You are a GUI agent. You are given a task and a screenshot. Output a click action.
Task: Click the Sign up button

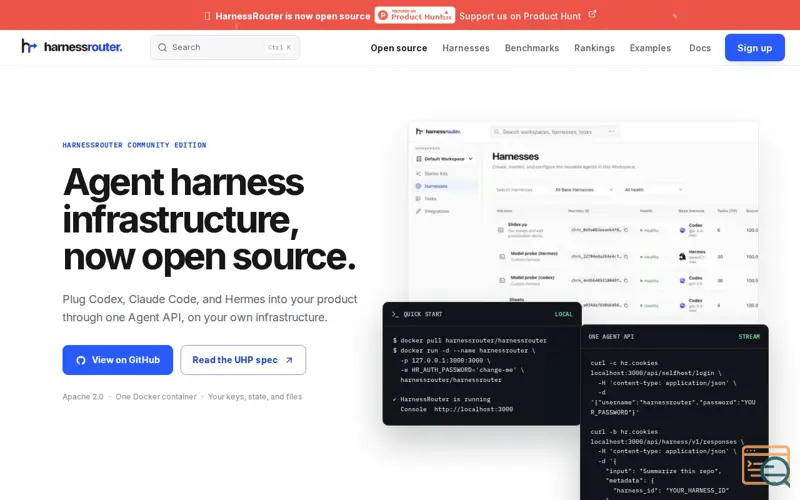tap(755, 47)
